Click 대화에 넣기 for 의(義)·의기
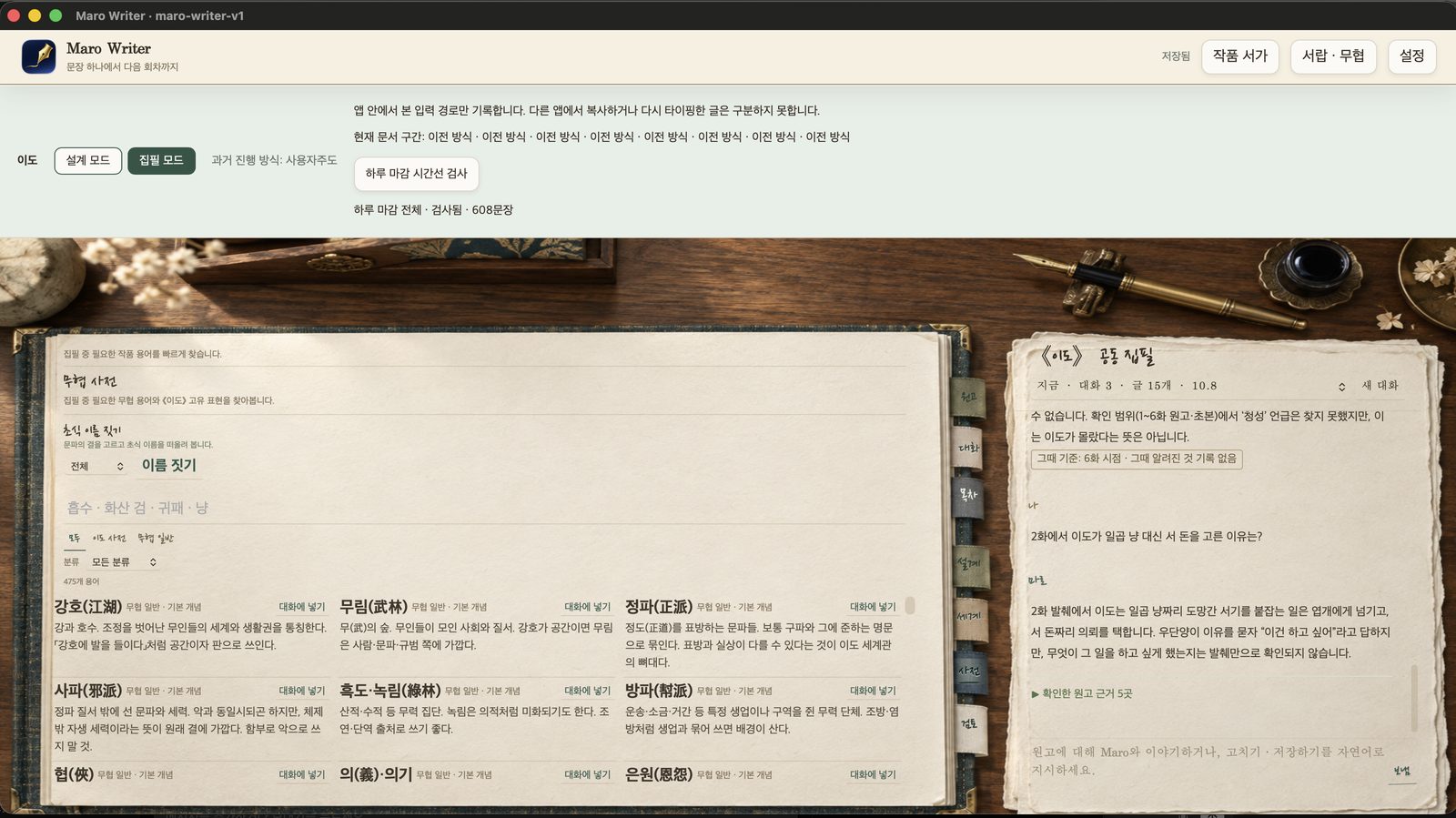 [588, 775]
